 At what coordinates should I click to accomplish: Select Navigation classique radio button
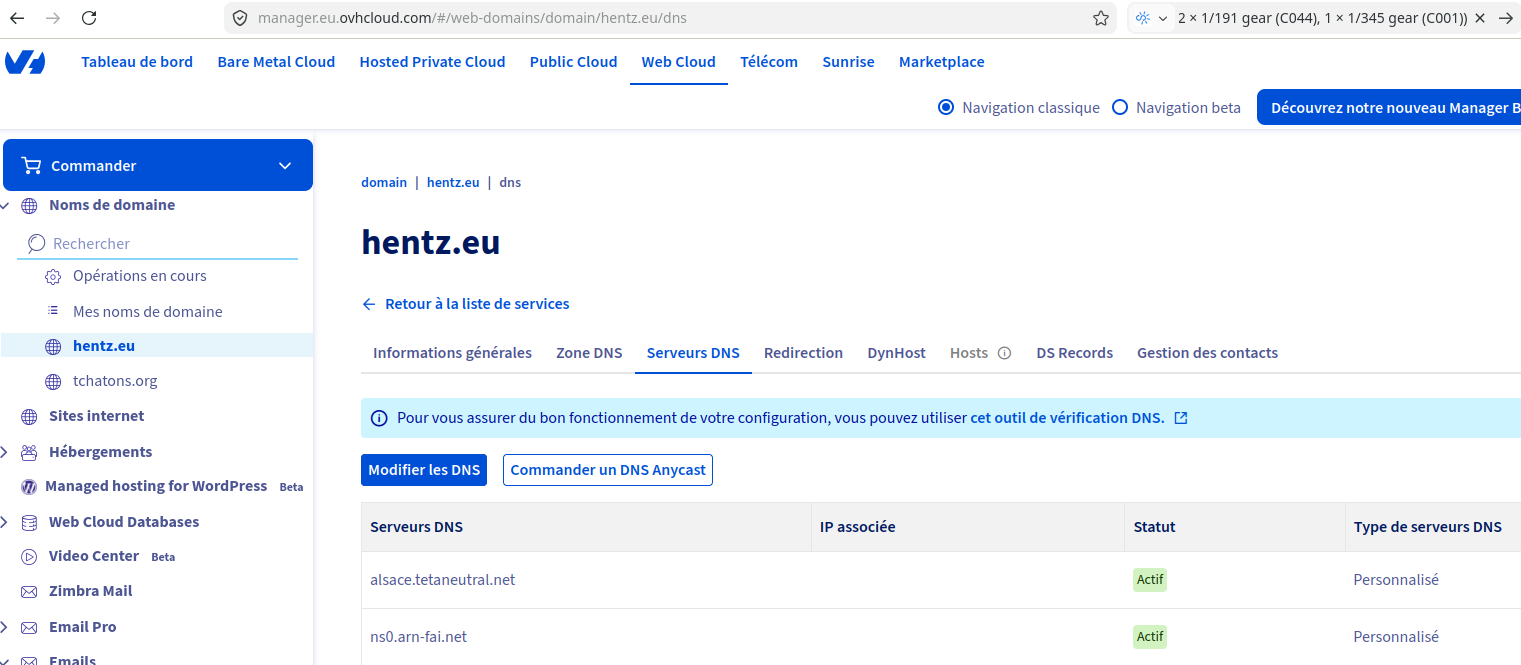(946, 107)
